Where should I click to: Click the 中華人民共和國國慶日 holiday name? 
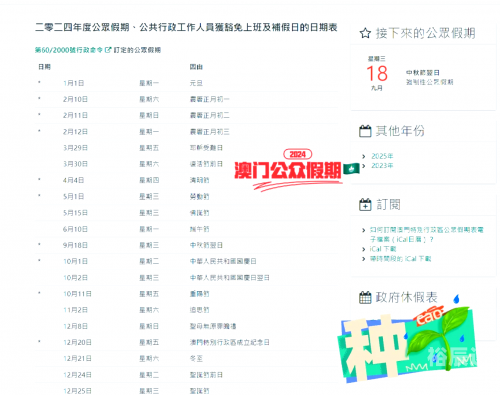click(x=223, y=261)
